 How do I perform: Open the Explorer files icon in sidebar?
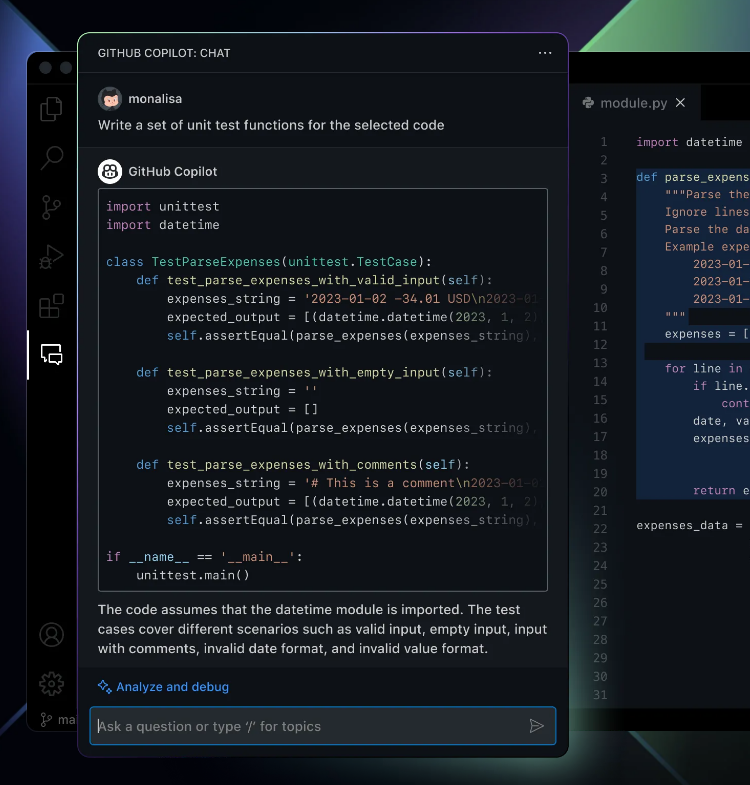(x=51, y=109)
